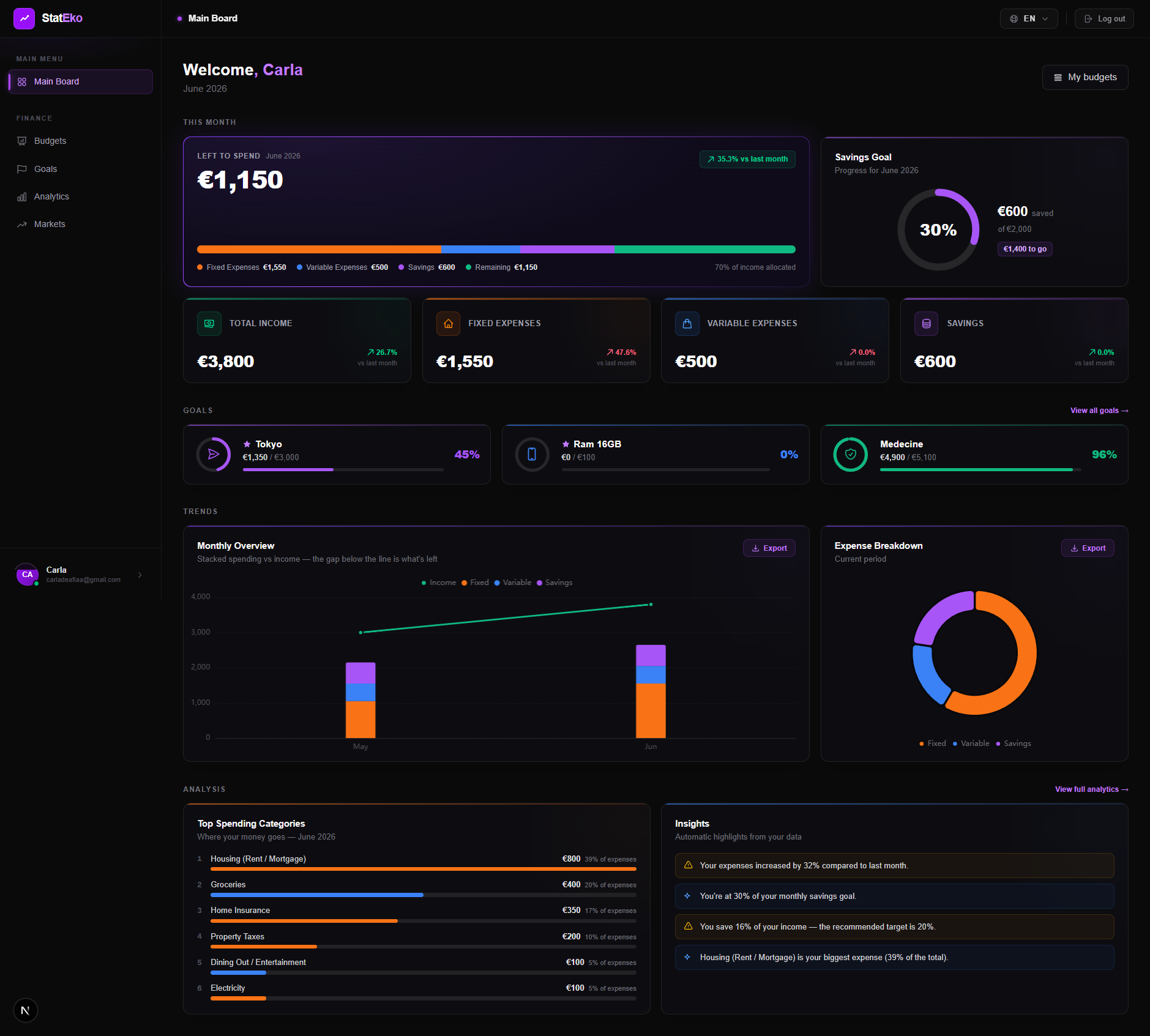Log out of the account

click(1104, 19)
